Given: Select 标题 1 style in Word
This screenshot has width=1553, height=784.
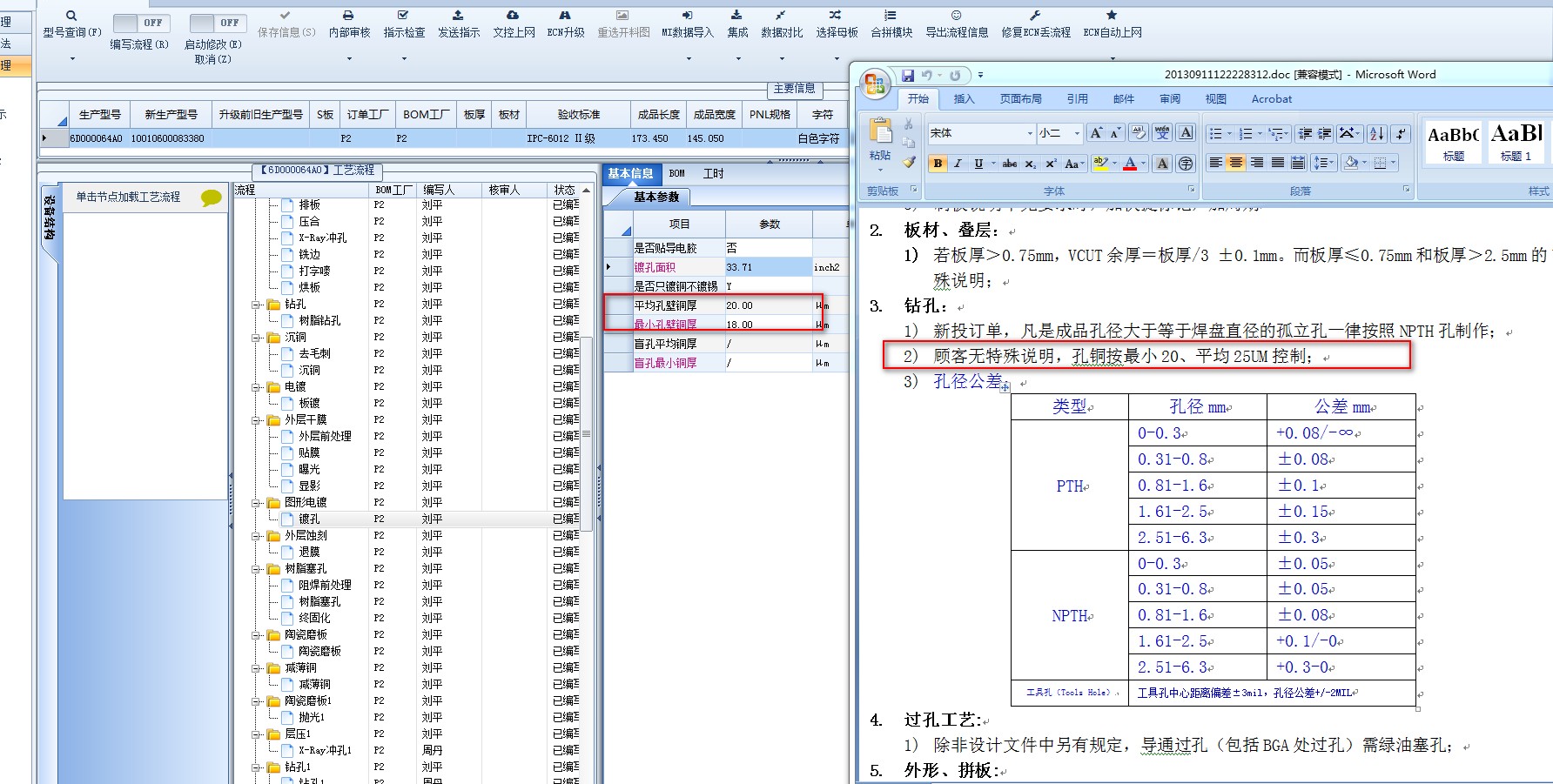Looking at the screenshot, I should pos(1516,143).
